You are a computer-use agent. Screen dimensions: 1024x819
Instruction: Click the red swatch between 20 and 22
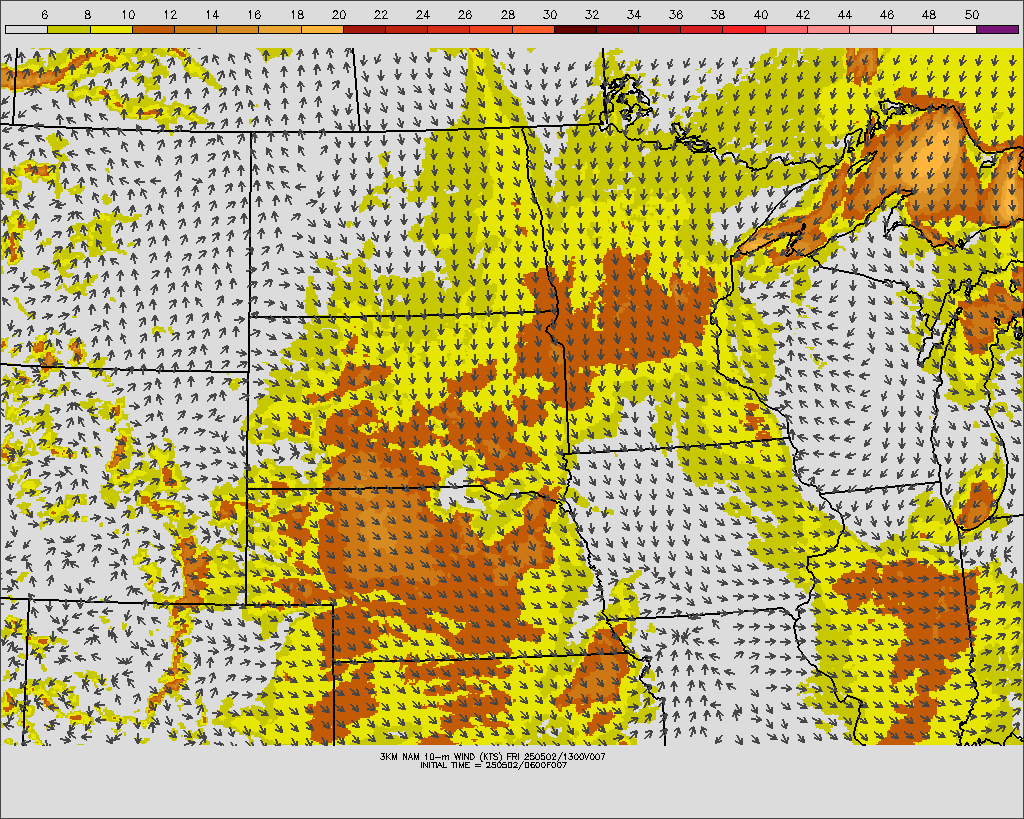(x=364, y=29)
